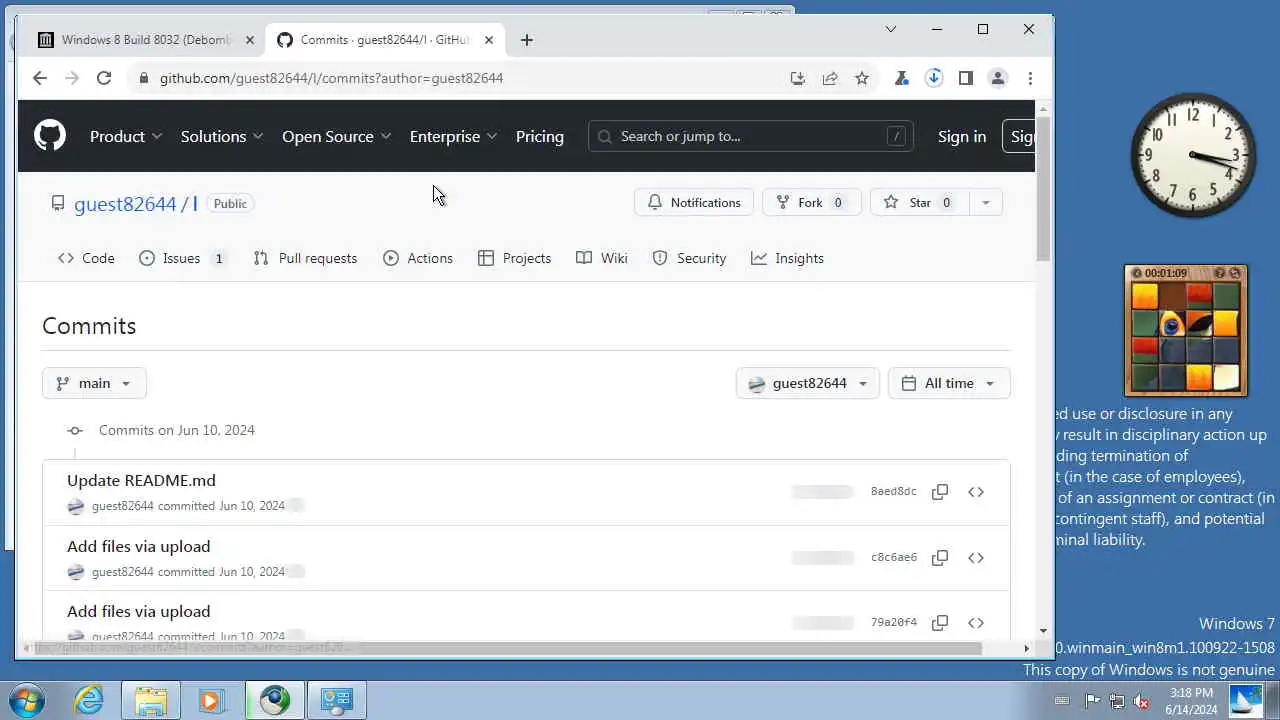Switch to the Issues tab
This screenshot has width=1280, height=720.
click(x=182, y=258)
